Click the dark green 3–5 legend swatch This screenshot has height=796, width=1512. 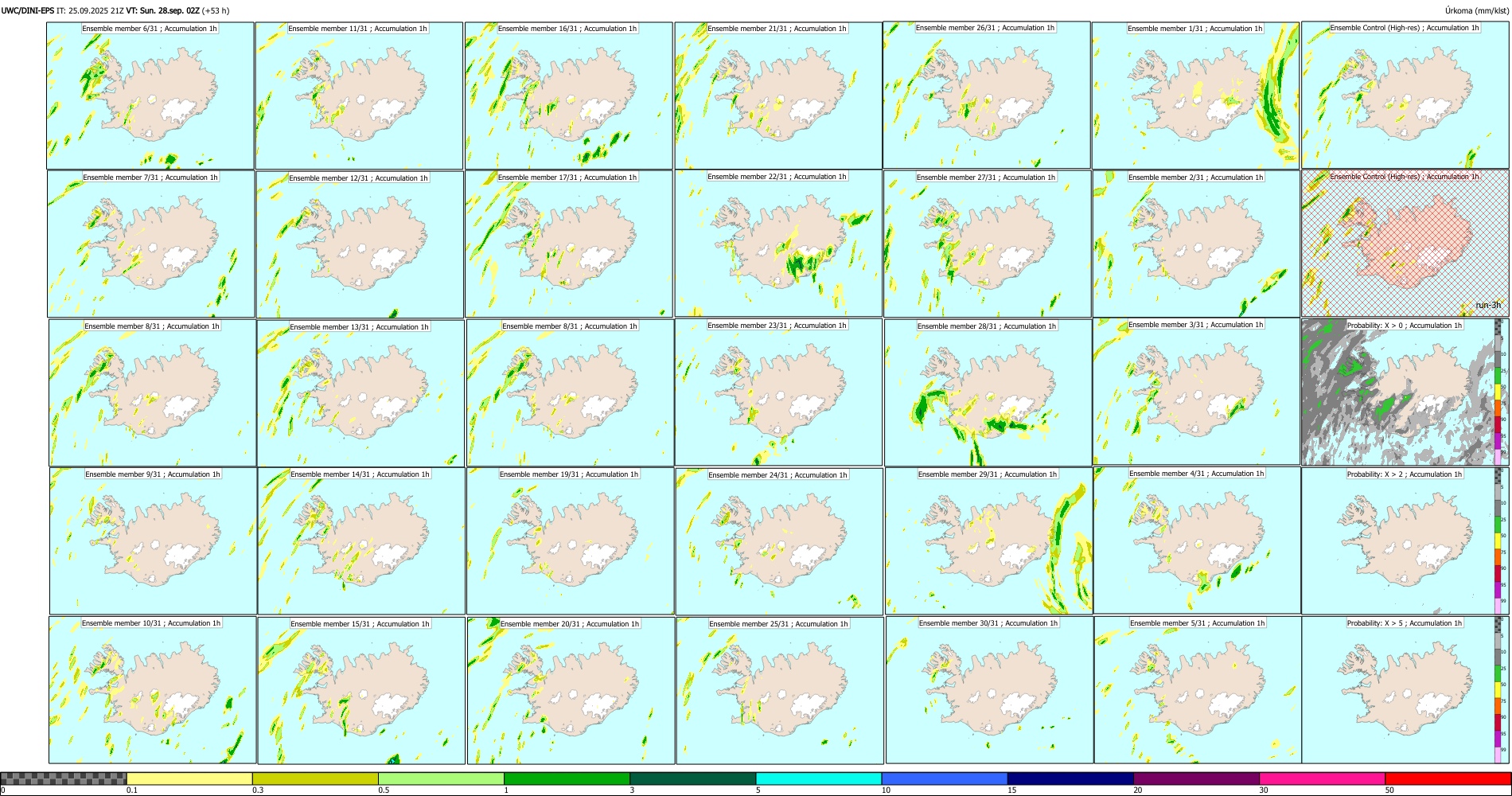coord(692,778)
